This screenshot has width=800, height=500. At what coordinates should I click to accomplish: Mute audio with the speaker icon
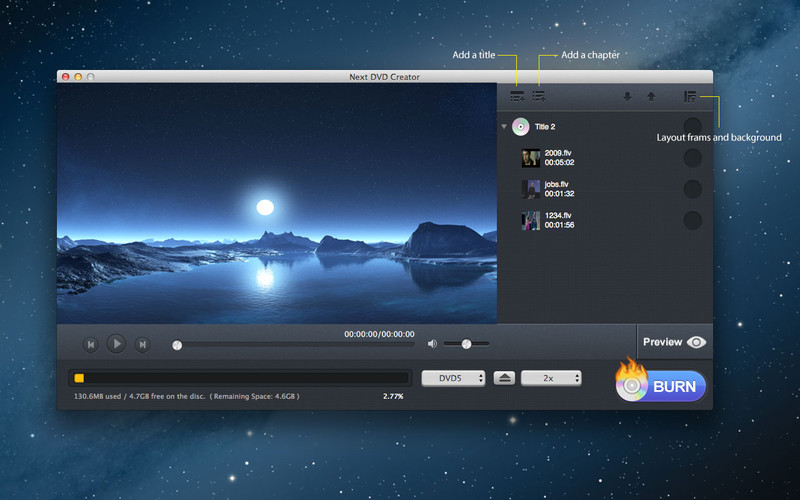click(432, 344)
